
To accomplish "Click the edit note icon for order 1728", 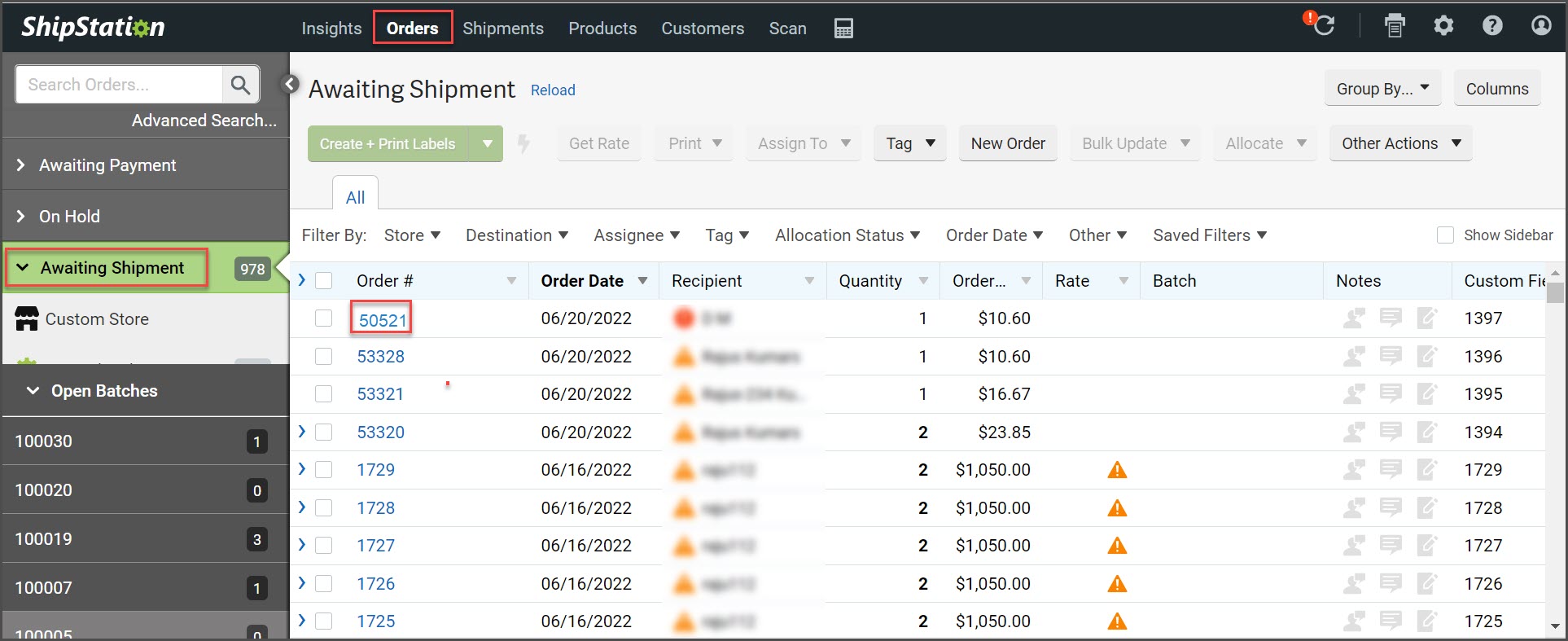I will pyautogui.click(x=1427, y=508).
